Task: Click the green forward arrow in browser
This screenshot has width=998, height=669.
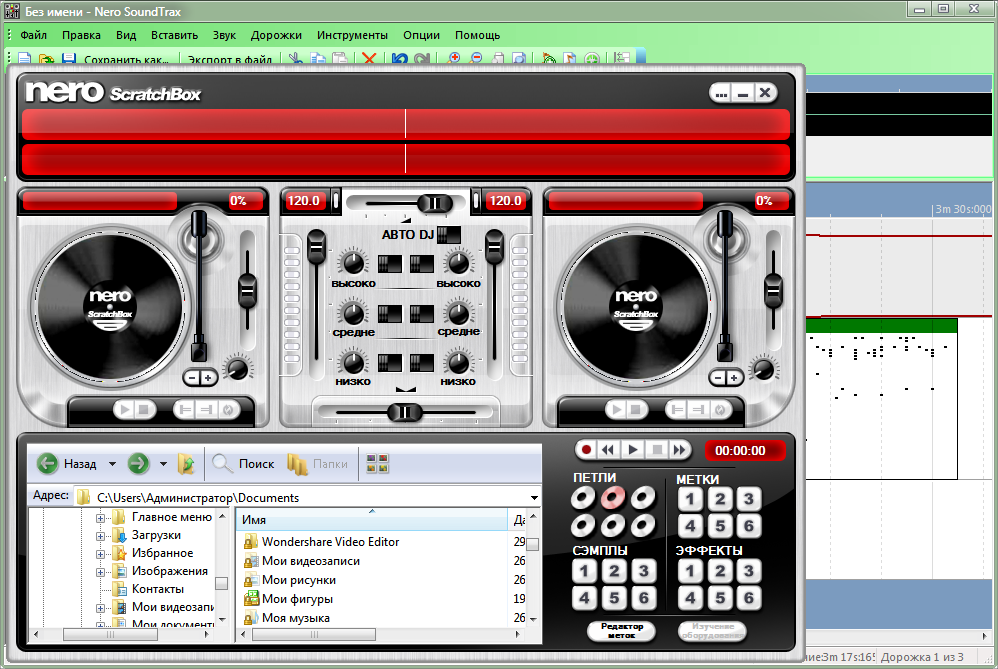Action: [x=138, y=463]
